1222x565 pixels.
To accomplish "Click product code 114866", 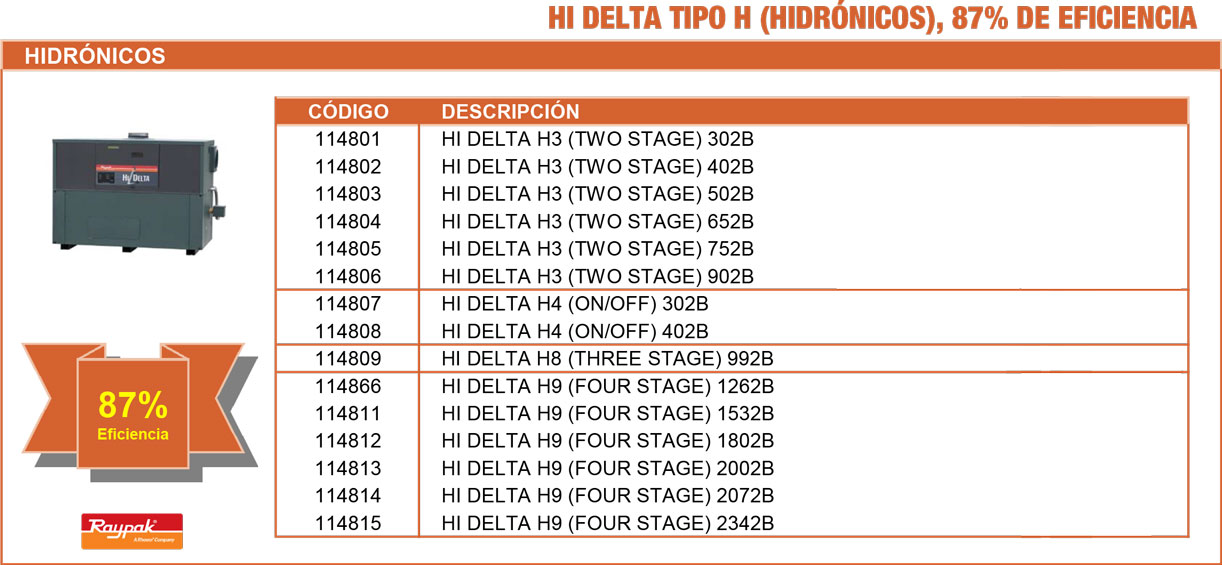I will 348,386.
